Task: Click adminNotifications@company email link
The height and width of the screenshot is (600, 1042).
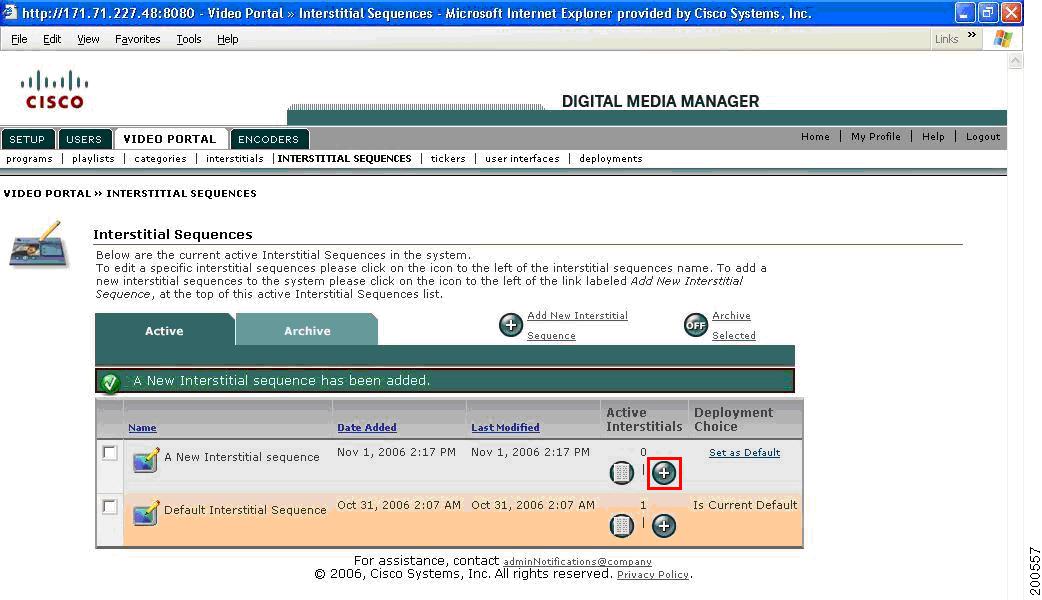Action: (577, 562)
